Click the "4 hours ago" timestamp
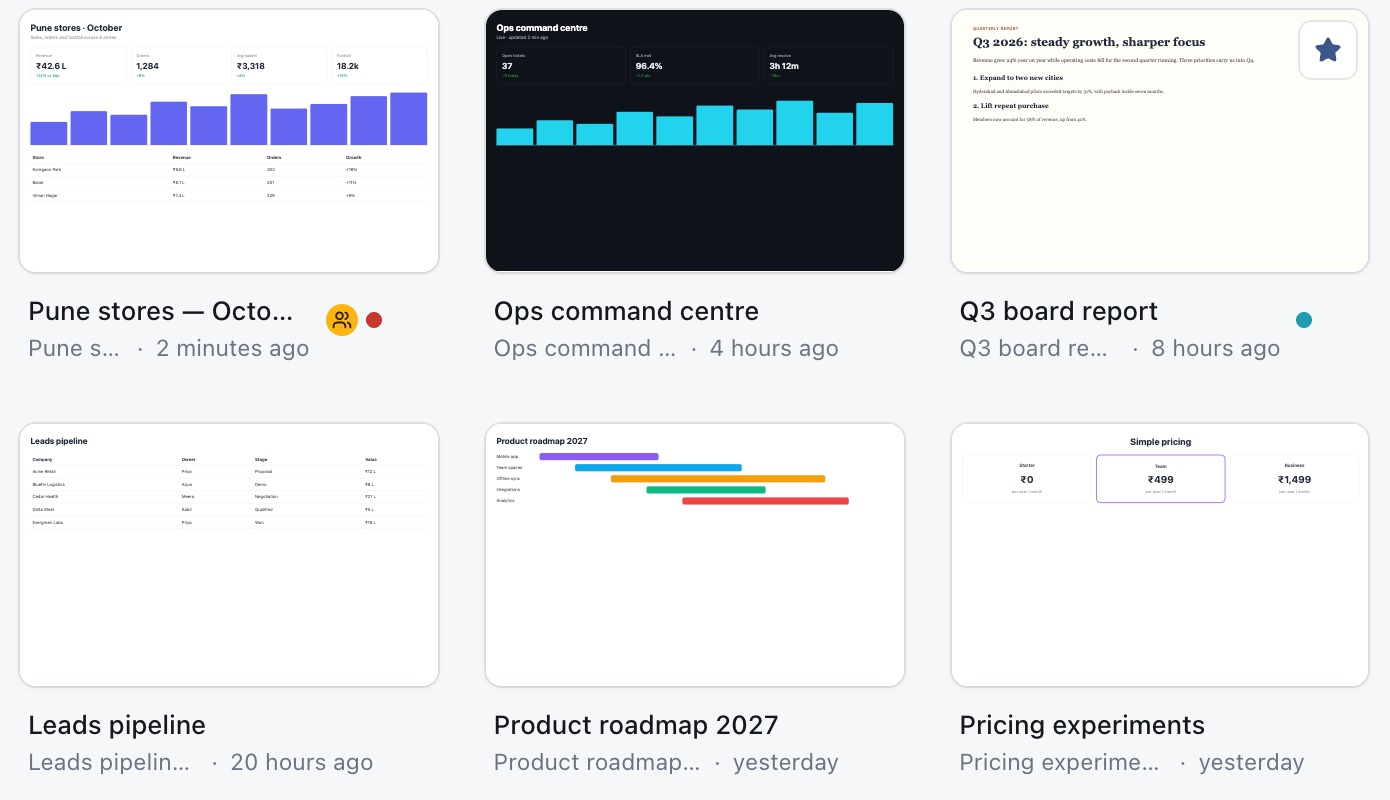 click(774, 348)
